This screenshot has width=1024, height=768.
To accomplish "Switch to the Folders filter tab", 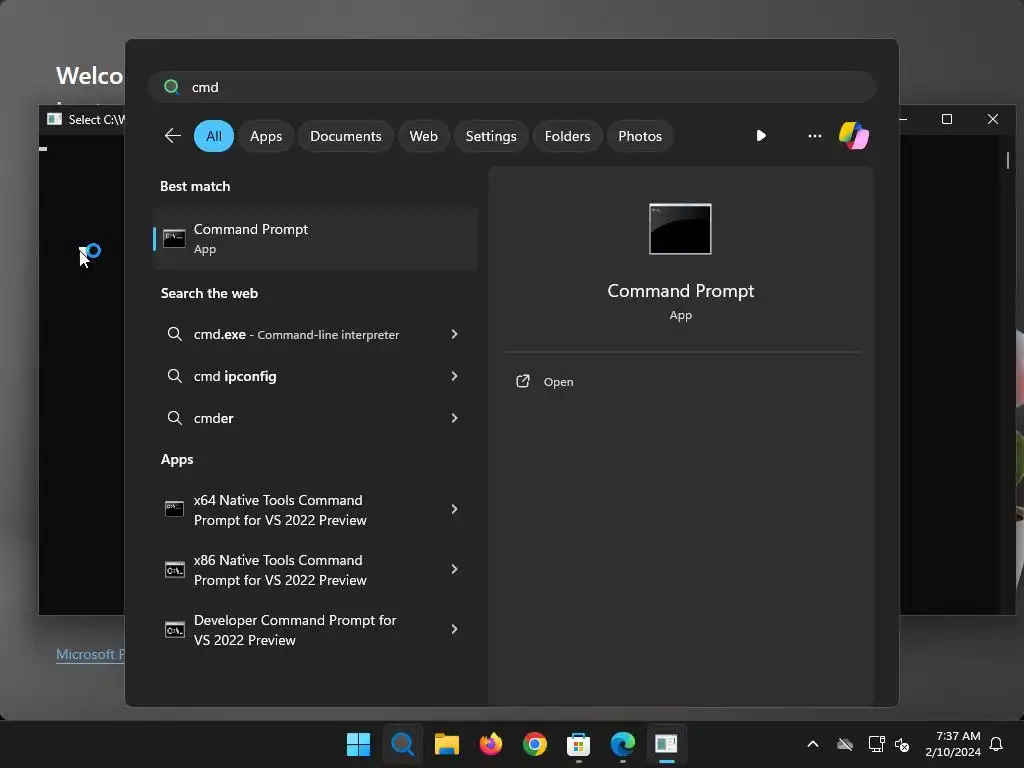I will [x=568, y=136].
